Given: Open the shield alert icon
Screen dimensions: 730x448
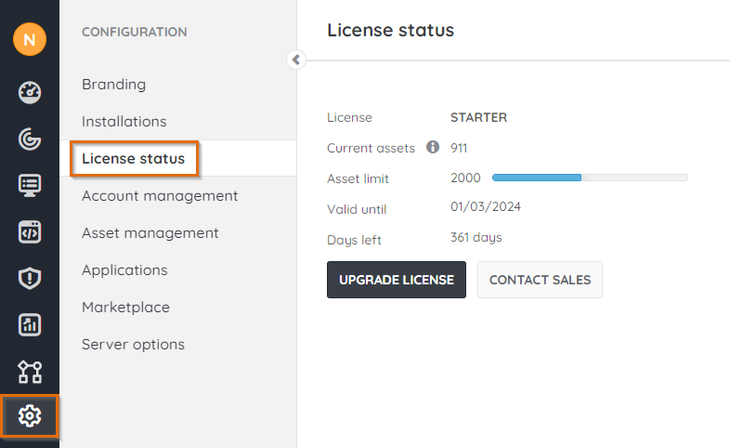Looking at the screenshot, I should 29,278.
